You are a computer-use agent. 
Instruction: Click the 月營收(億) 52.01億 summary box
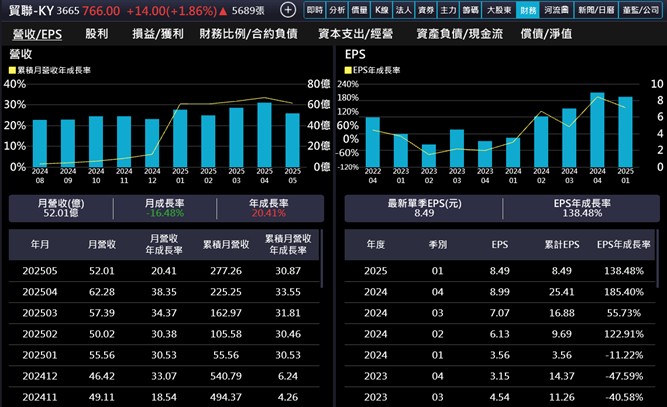point(61,208)
